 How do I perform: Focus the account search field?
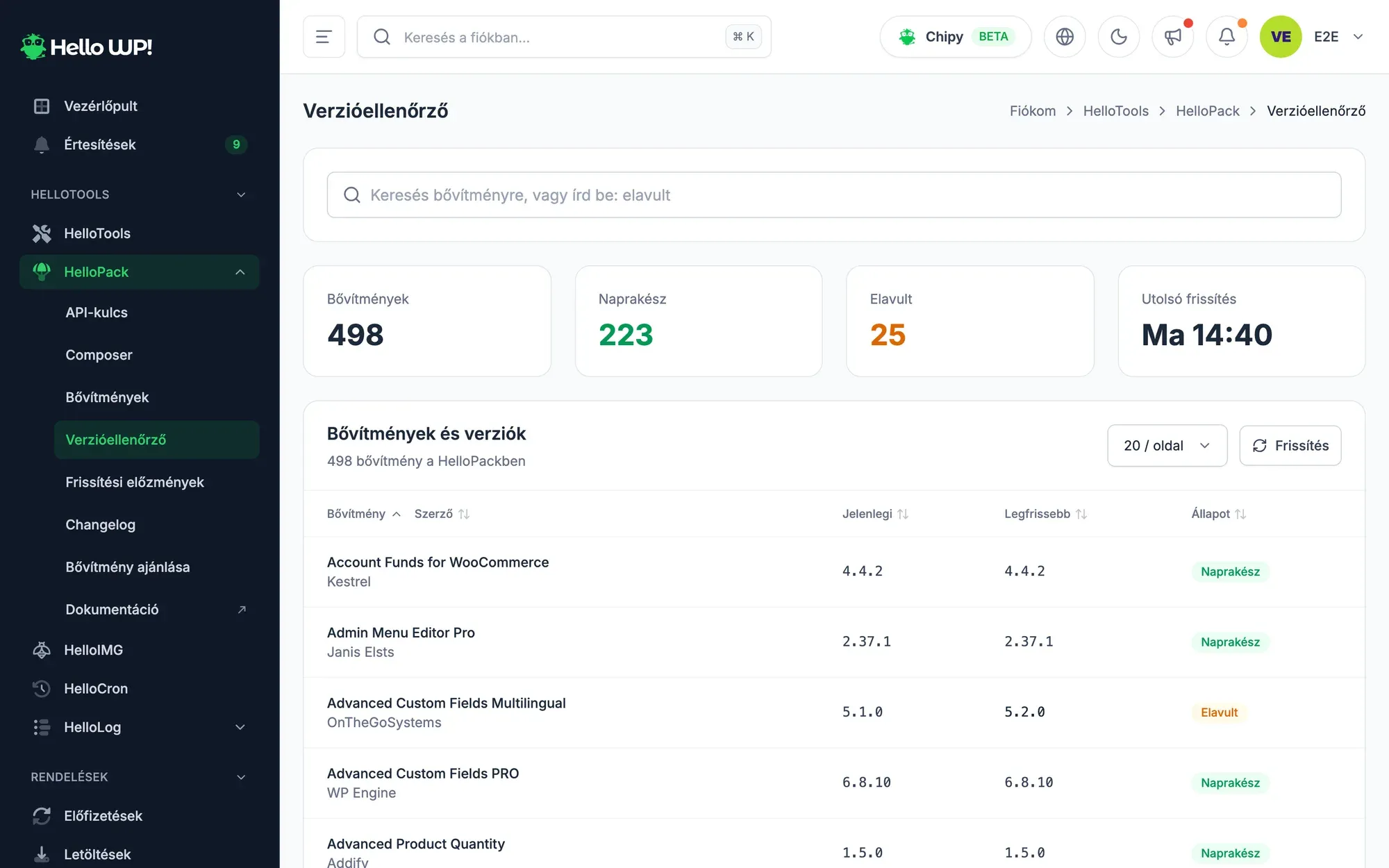(564, 37)
